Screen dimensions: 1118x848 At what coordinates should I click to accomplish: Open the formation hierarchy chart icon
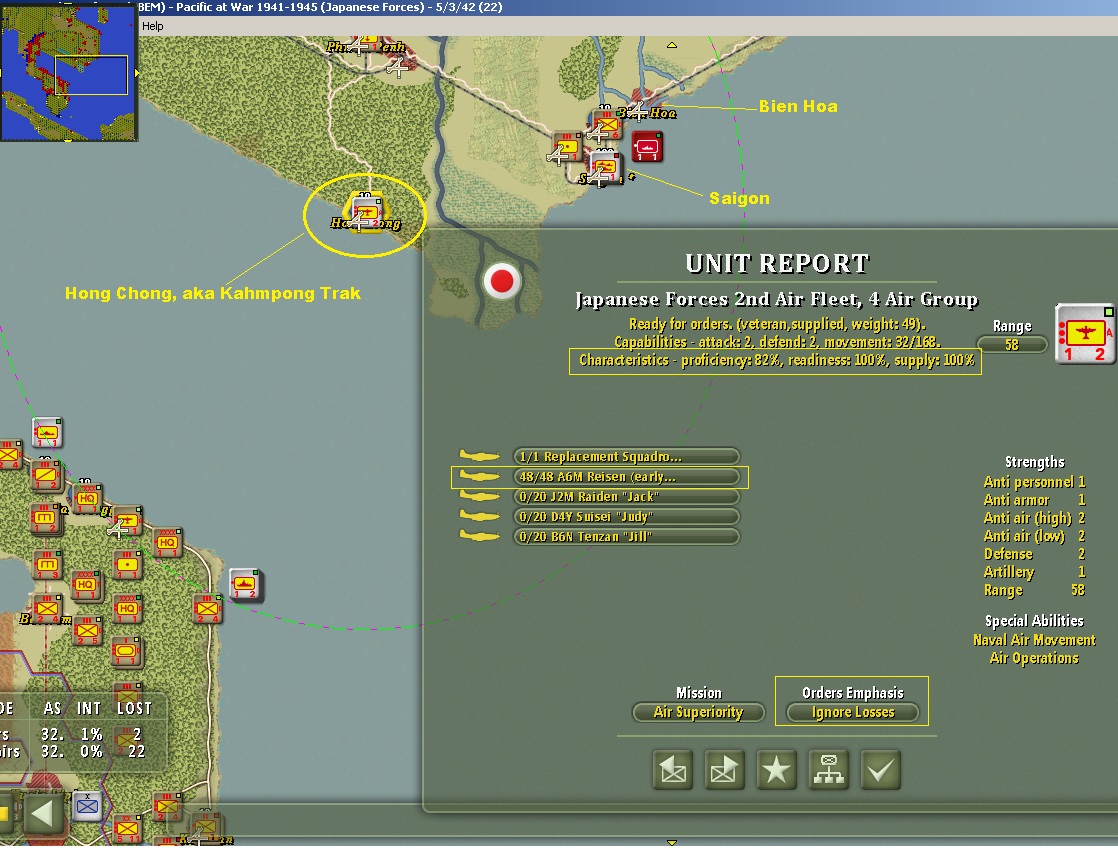(x=829, y=770)
